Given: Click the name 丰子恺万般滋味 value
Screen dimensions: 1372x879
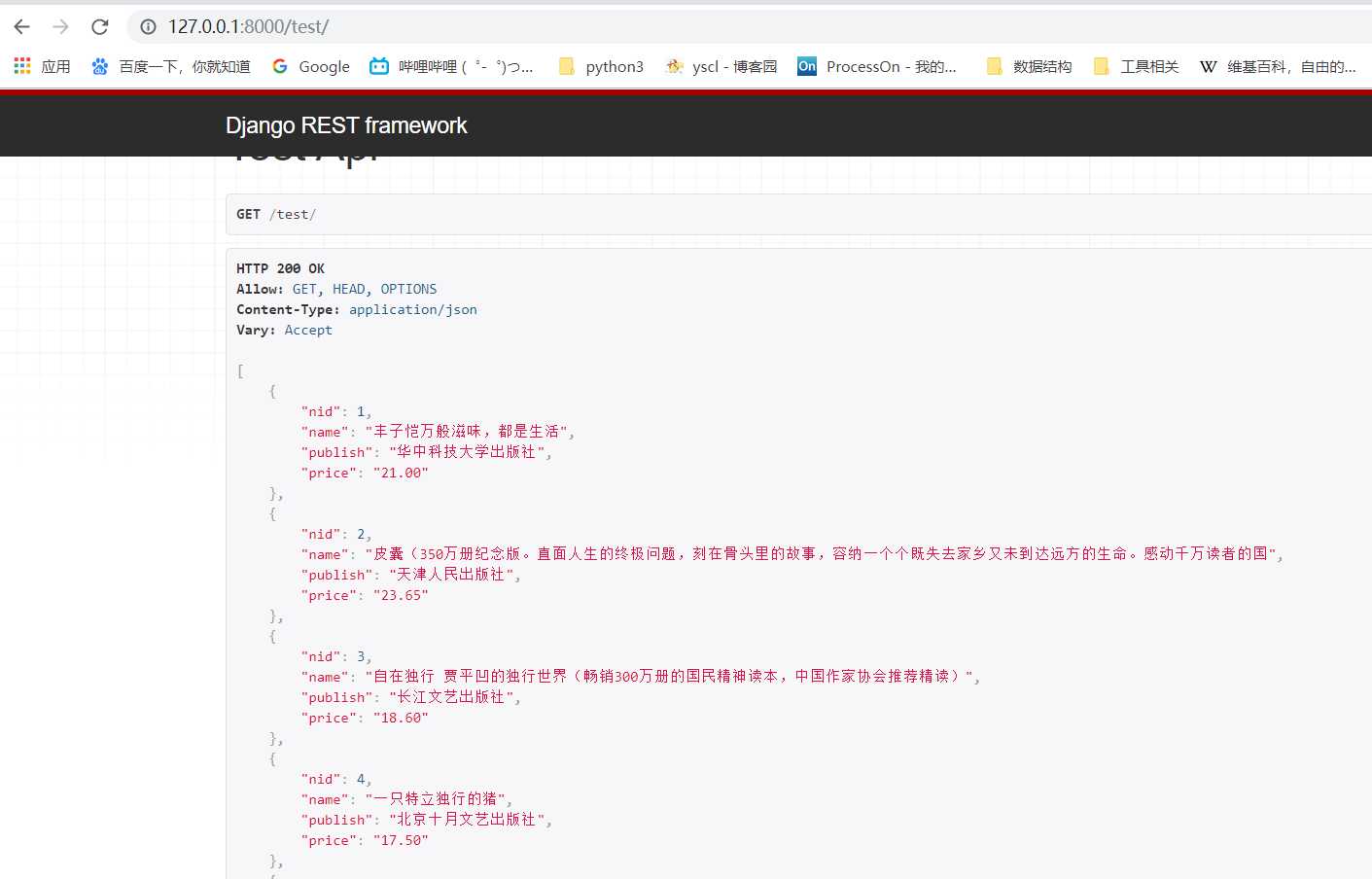Looking at the screenshot, I should tap(467, 431).
